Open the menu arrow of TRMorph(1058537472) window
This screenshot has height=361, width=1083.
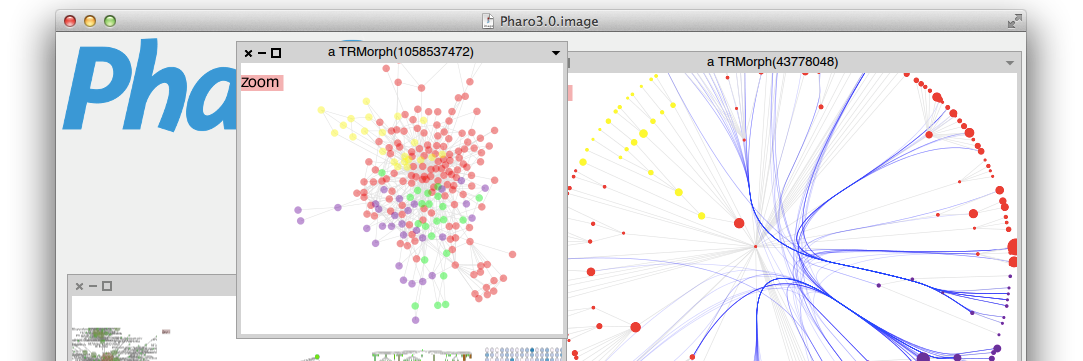pos(556,53)
